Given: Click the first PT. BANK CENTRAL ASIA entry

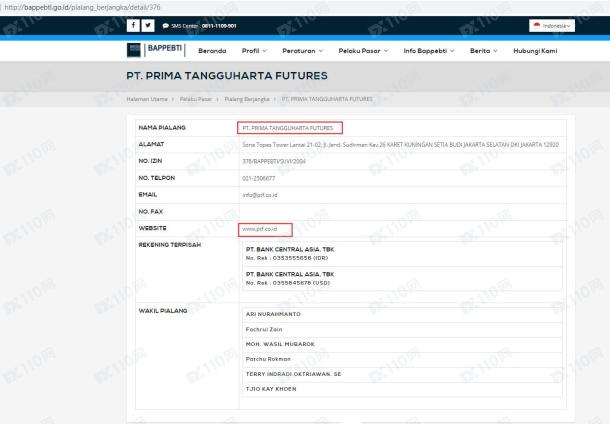Looking at the screenshot, I should coord(290,249).
